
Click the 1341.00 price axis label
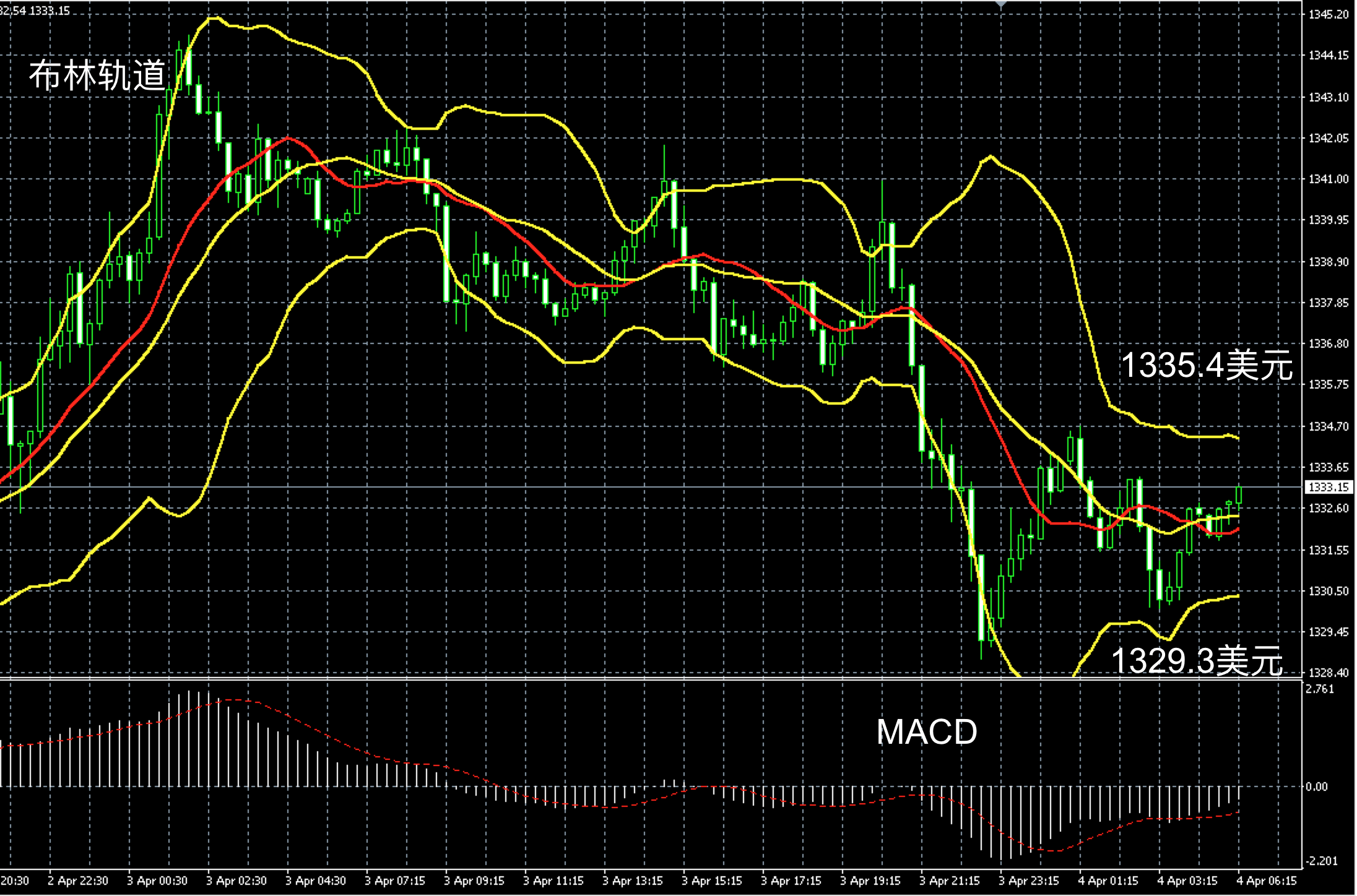(x=1329, y=179)
